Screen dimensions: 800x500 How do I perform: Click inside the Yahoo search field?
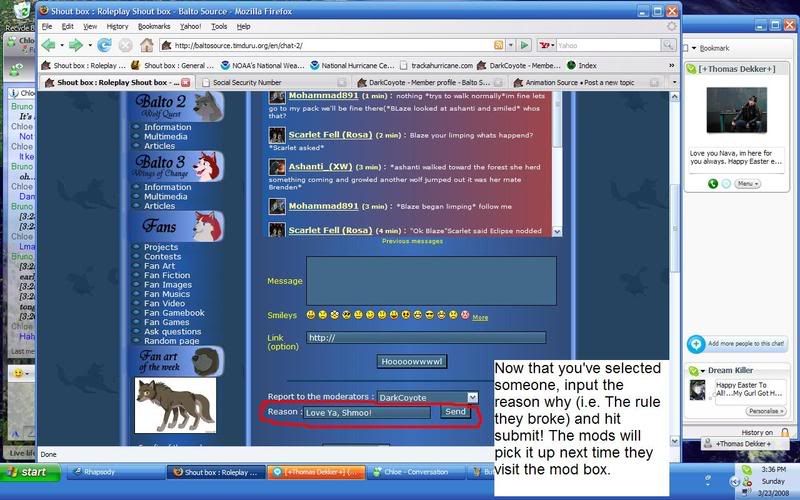pyautogui.click(x=608, y=45)
